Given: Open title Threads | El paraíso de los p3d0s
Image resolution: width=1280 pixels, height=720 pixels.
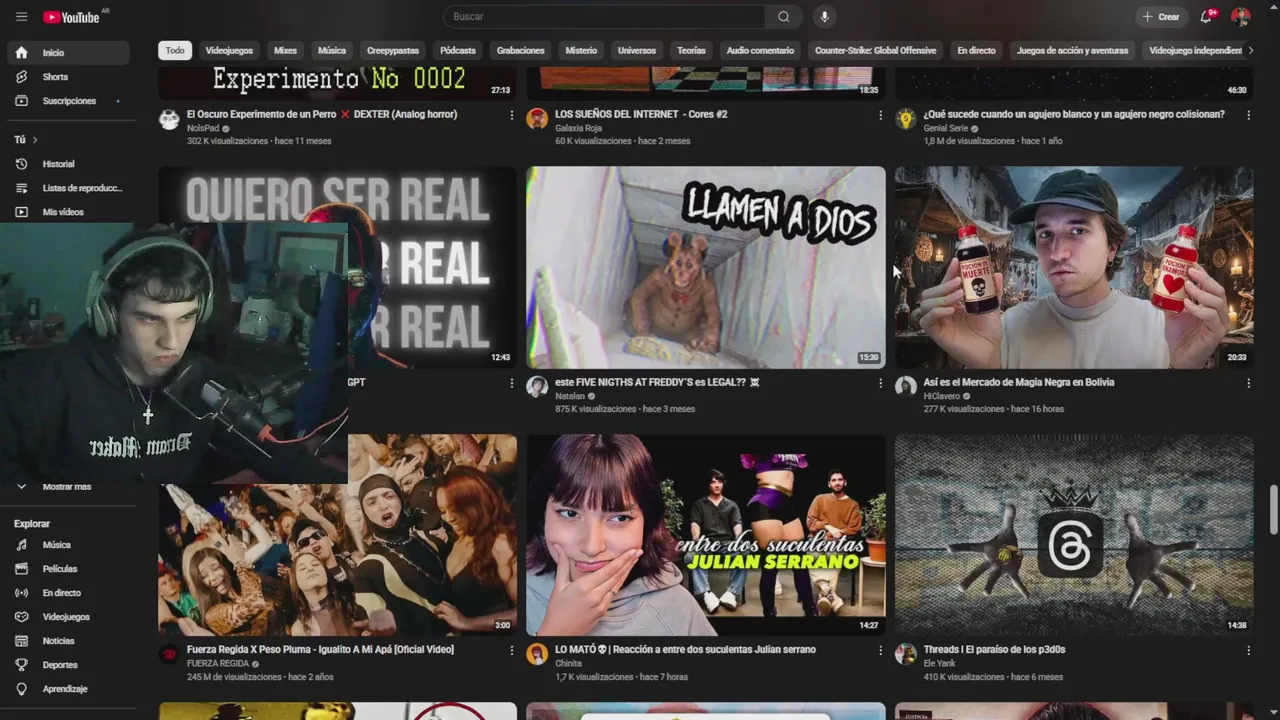Looking at the screenshot, I should coord(994,649).
